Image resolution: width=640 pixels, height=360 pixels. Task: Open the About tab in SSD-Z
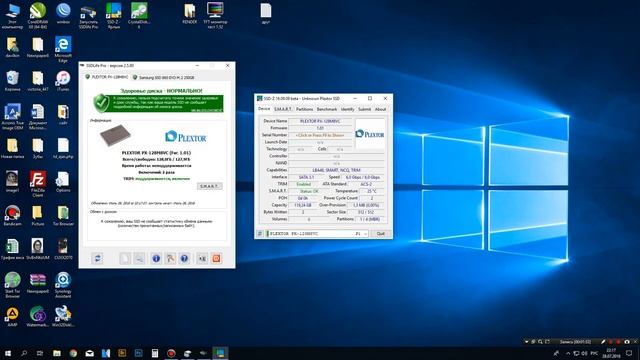coord(380,109)
